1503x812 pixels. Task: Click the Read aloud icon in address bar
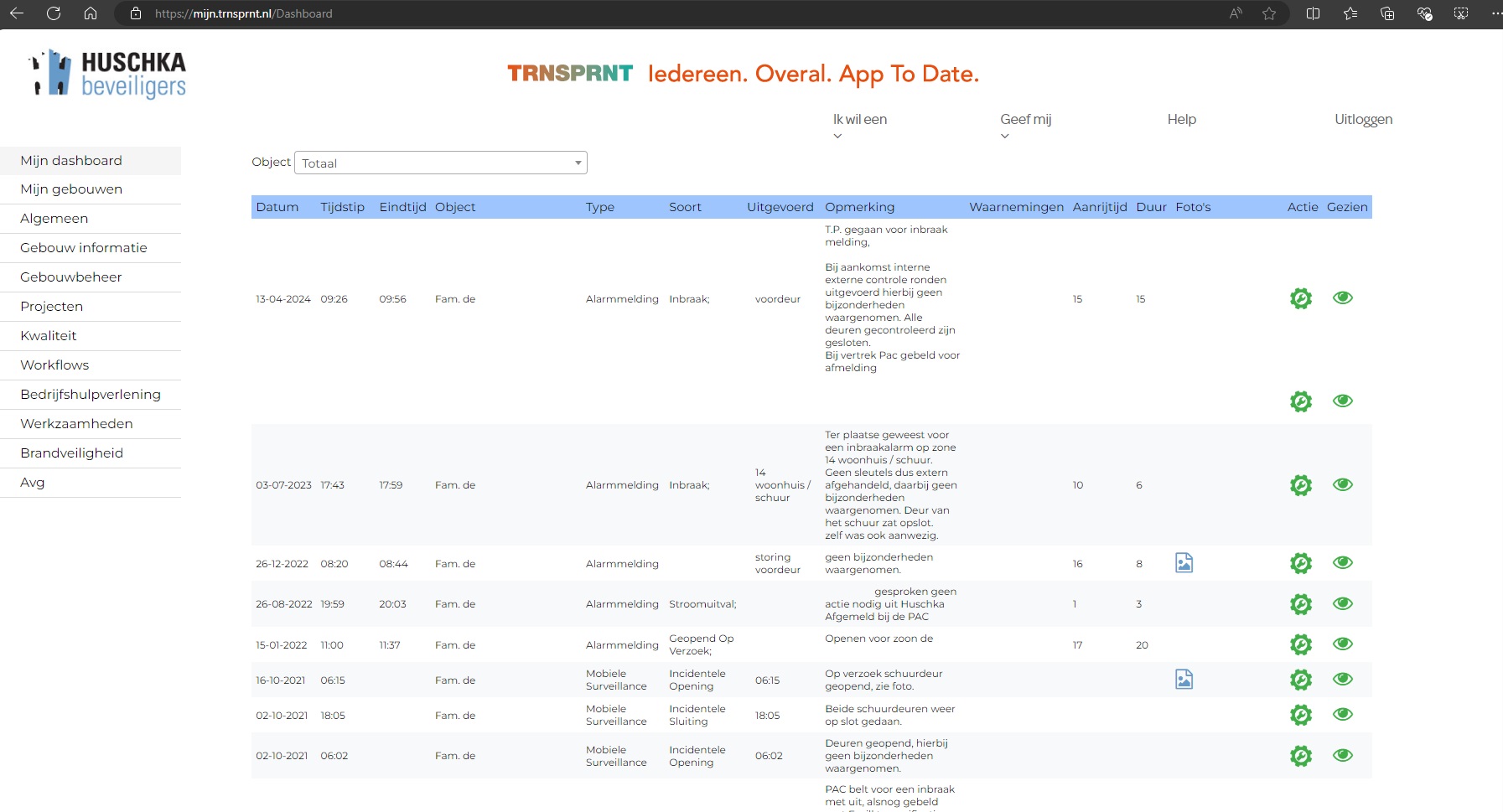[1236, 13]
